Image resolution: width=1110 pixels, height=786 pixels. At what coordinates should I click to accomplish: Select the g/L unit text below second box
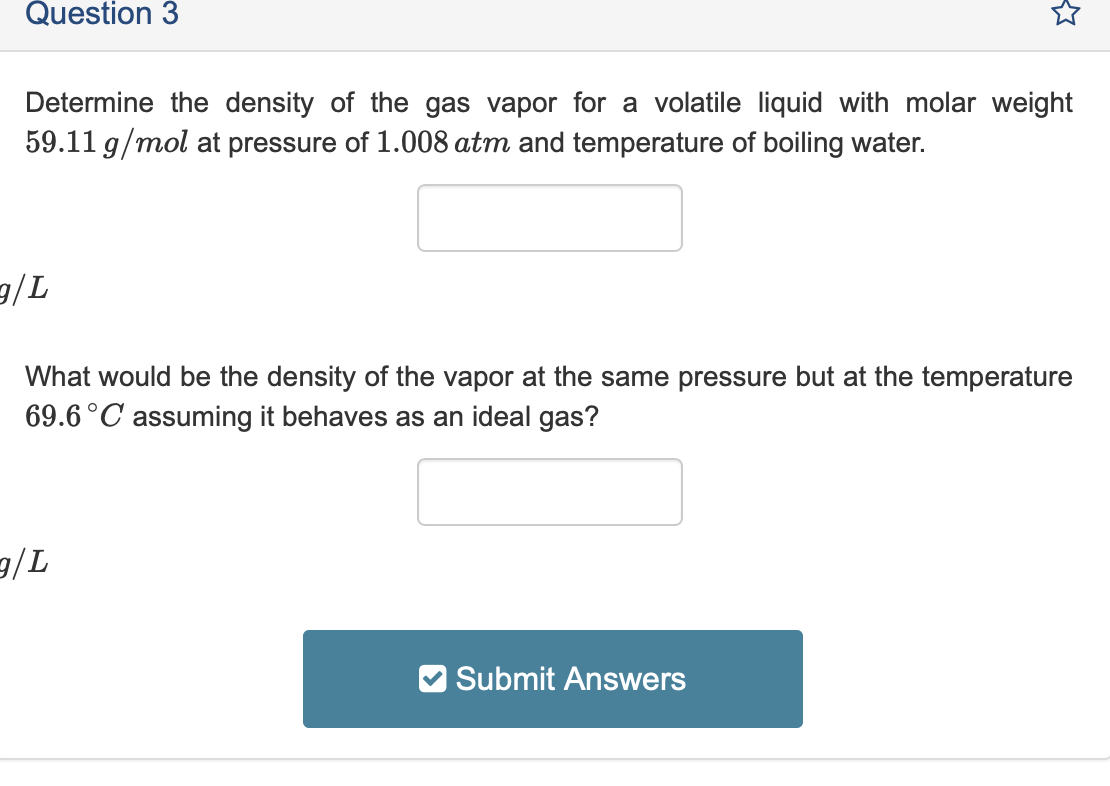pos(20,562)
